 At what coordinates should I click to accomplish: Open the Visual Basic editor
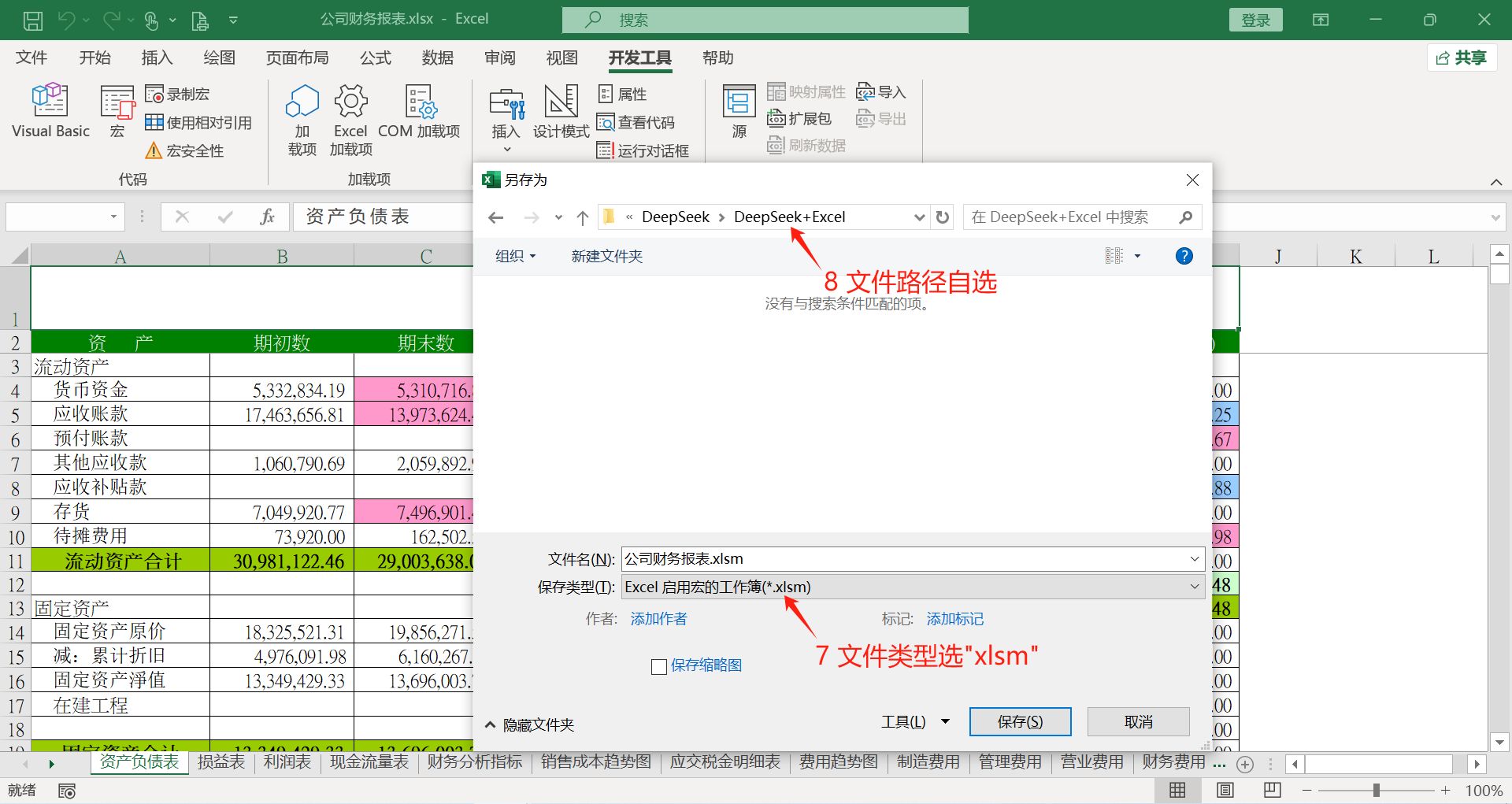pos(50,110)
